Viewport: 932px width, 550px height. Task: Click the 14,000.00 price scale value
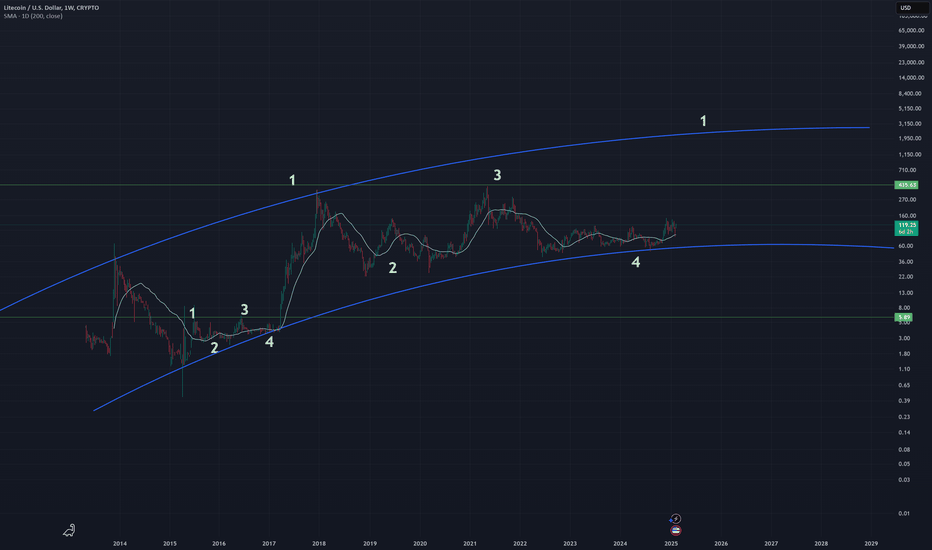click(911, 78)
